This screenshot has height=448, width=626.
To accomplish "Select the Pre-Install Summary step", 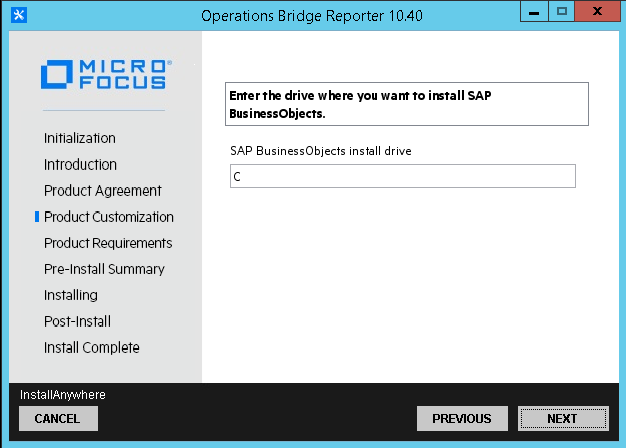I will [104, 269].
